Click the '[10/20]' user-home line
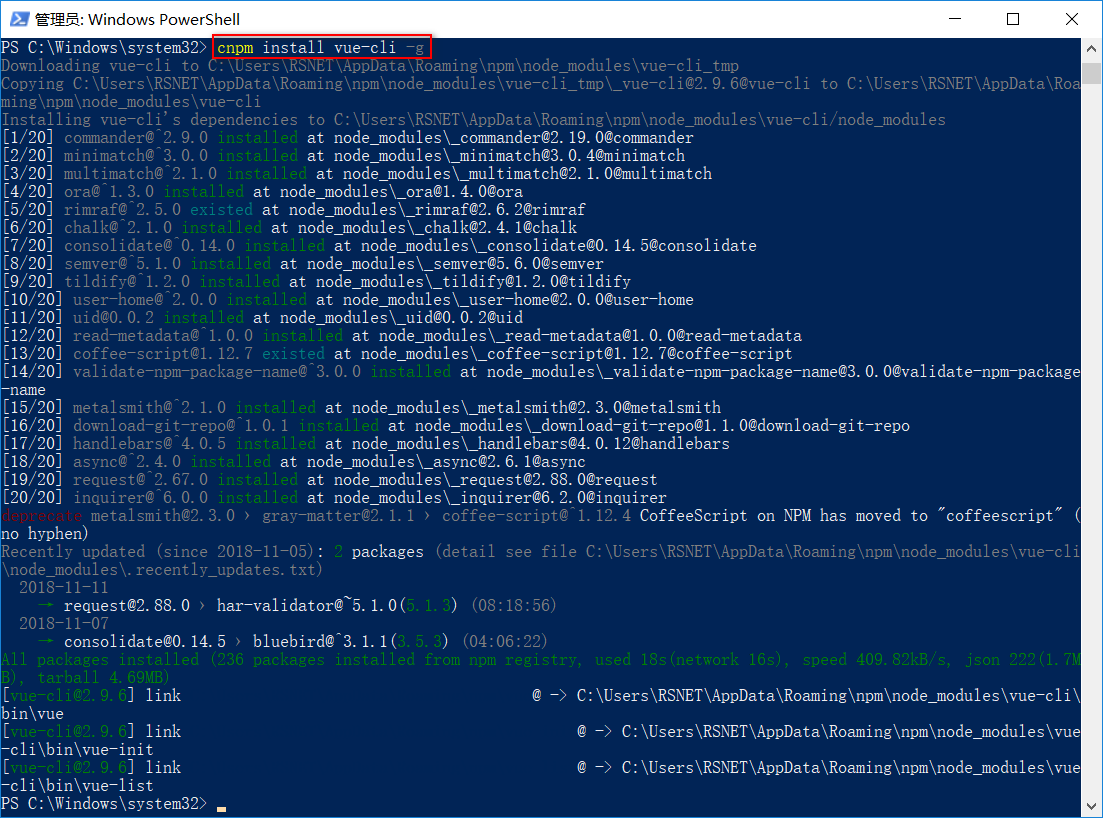 (348, 300)
